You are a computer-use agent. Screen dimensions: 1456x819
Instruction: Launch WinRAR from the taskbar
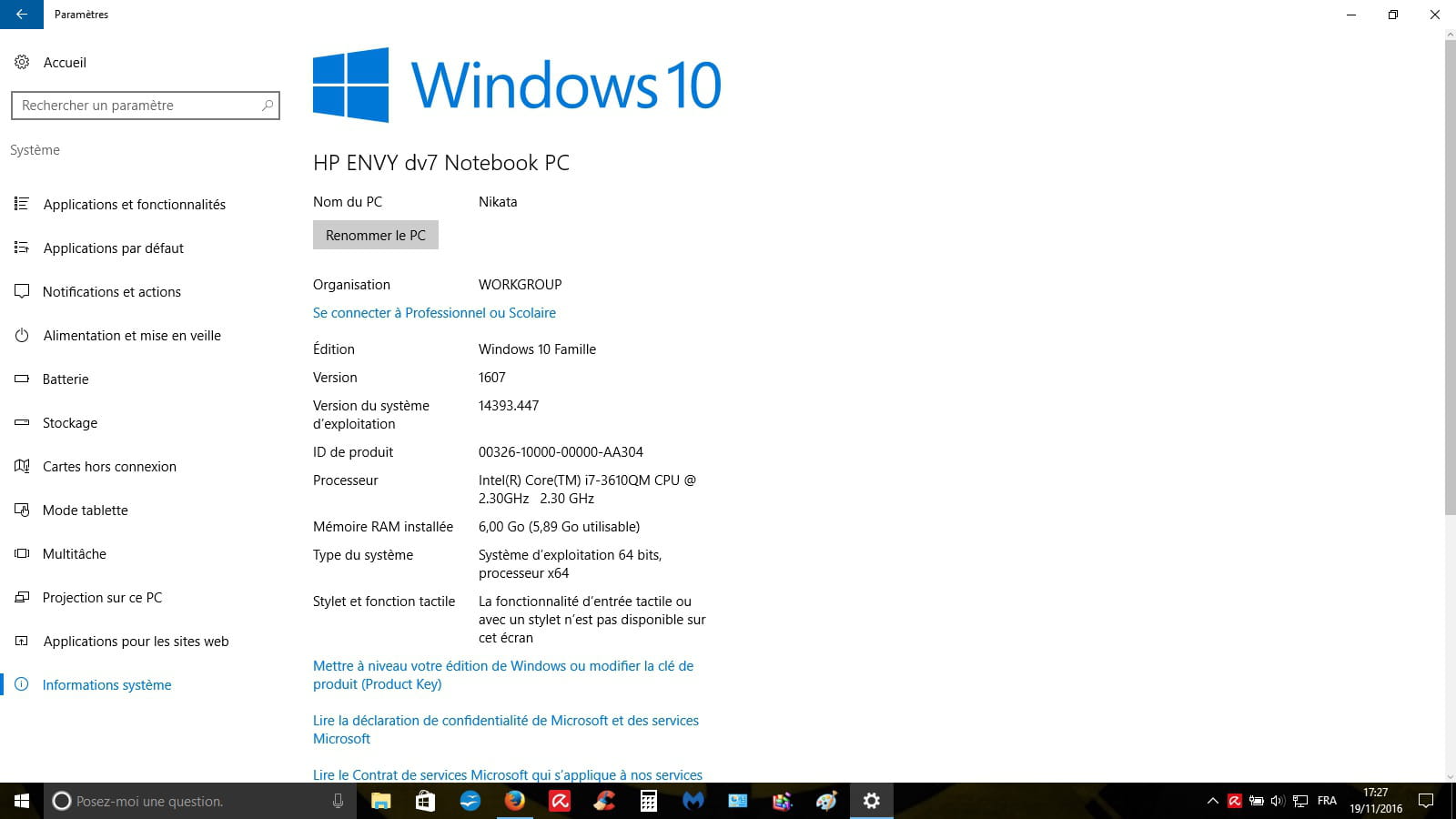(783, 801)
